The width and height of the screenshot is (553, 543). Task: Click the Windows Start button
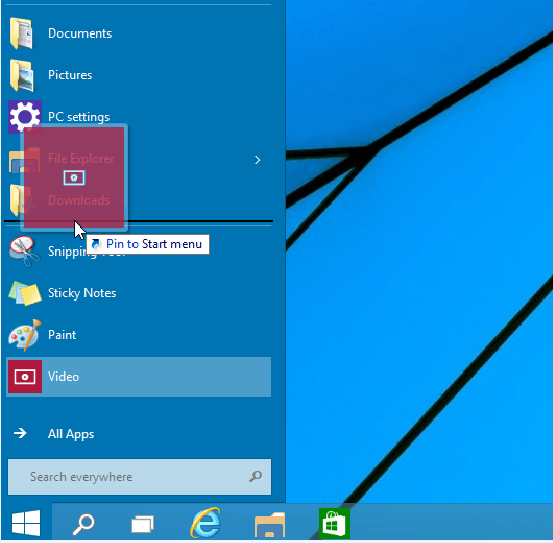click(x=26, y=523)
